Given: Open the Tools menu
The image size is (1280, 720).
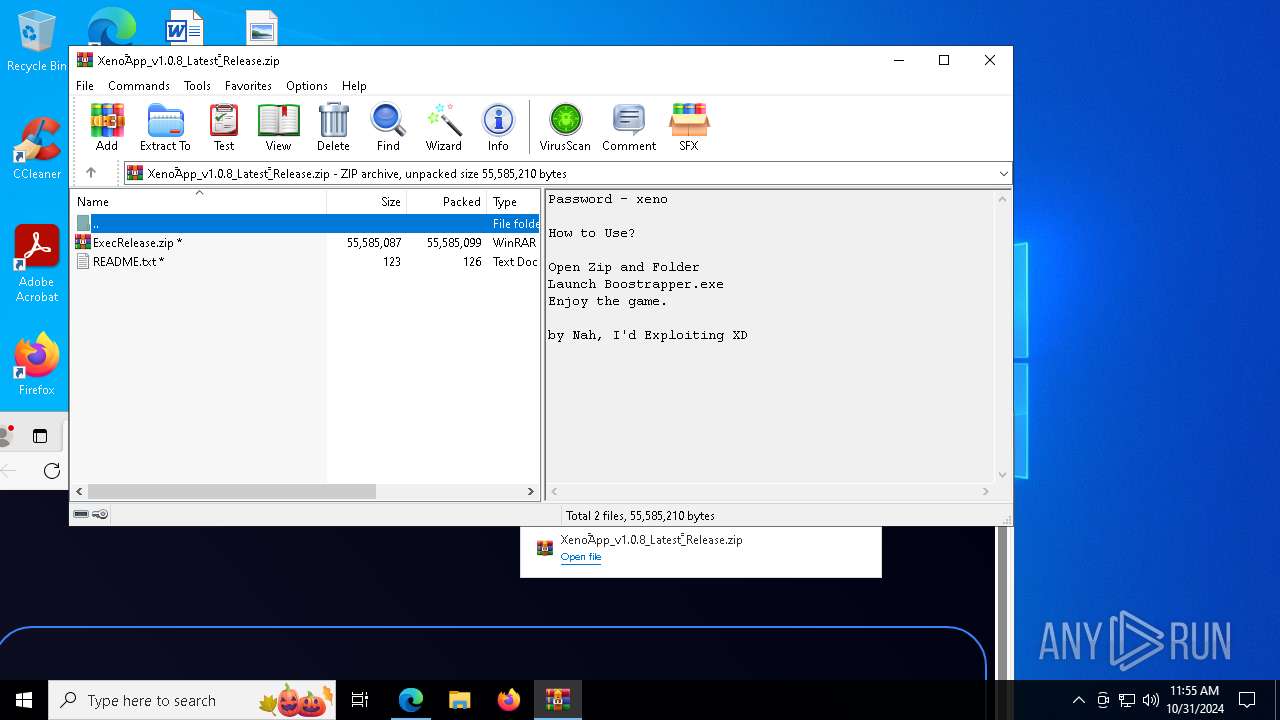Looking at the screenshot, I should (x=197, y=86).
